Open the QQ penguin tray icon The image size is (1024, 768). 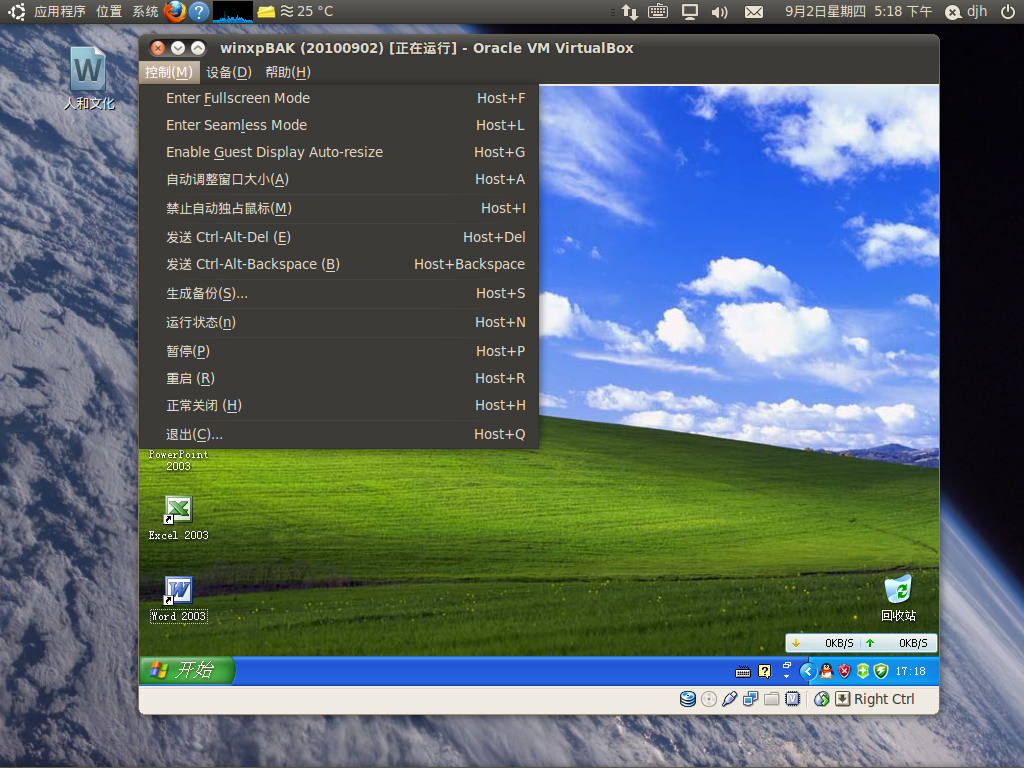click(x=826, y=671)
